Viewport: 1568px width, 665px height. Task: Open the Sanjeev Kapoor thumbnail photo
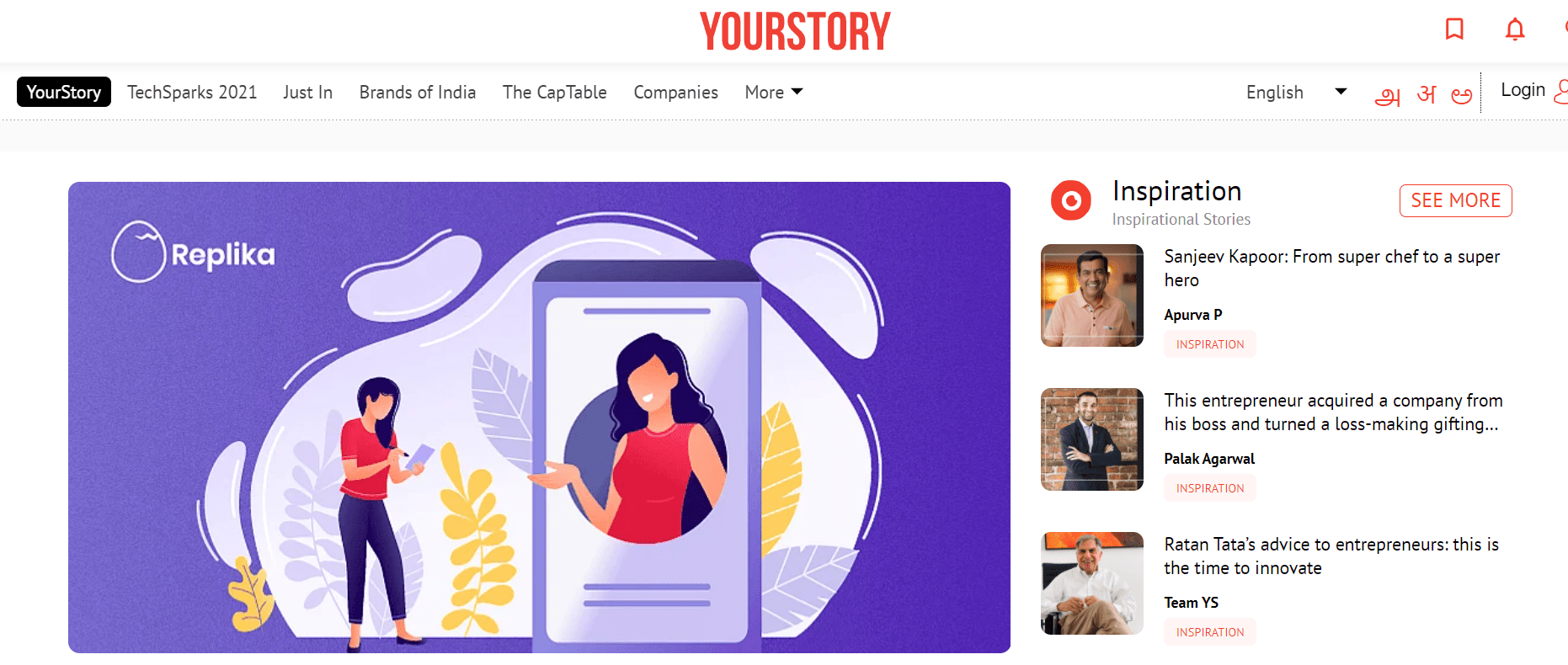1092,295
